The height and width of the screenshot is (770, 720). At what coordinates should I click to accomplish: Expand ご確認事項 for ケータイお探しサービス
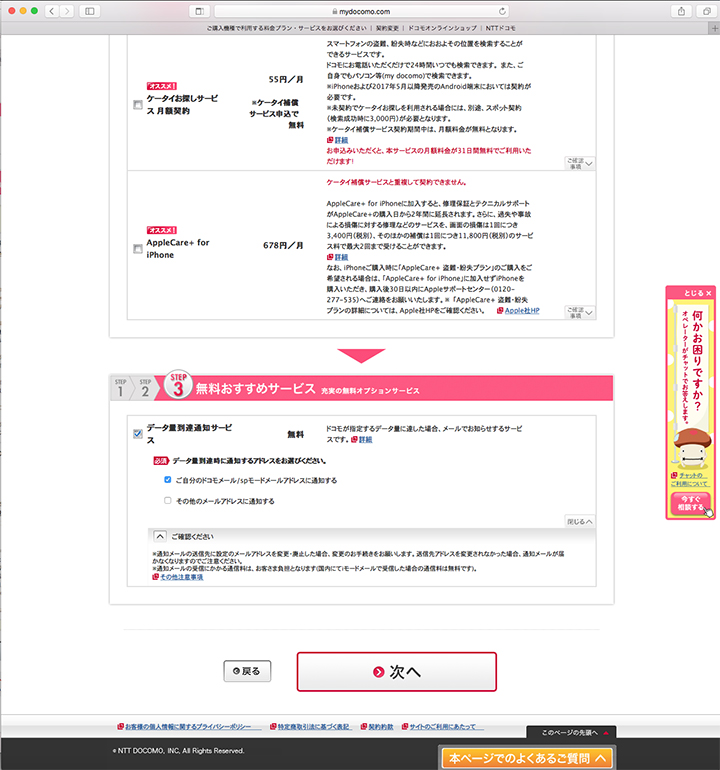coord(580,163)
